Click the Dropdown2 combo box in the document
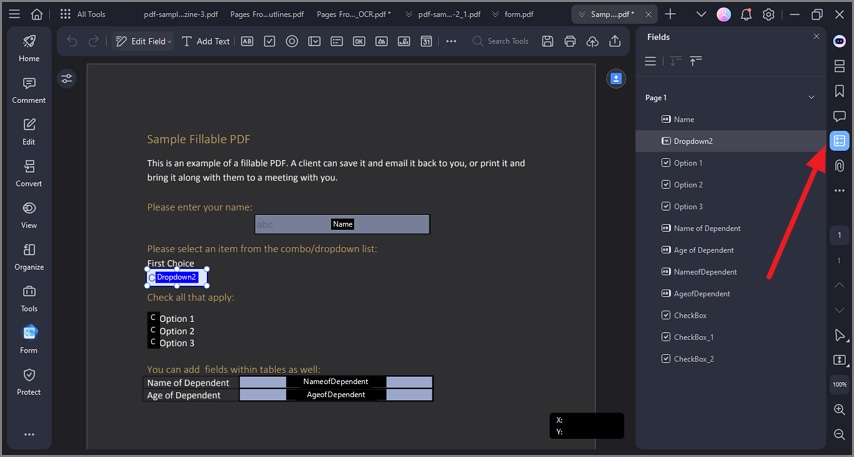 [177, 278]
